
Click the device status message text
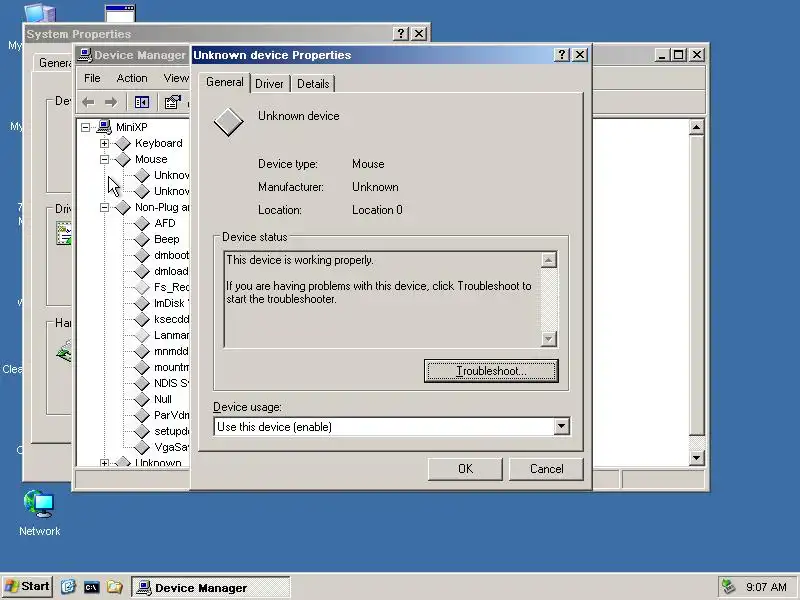coord(379,279)
